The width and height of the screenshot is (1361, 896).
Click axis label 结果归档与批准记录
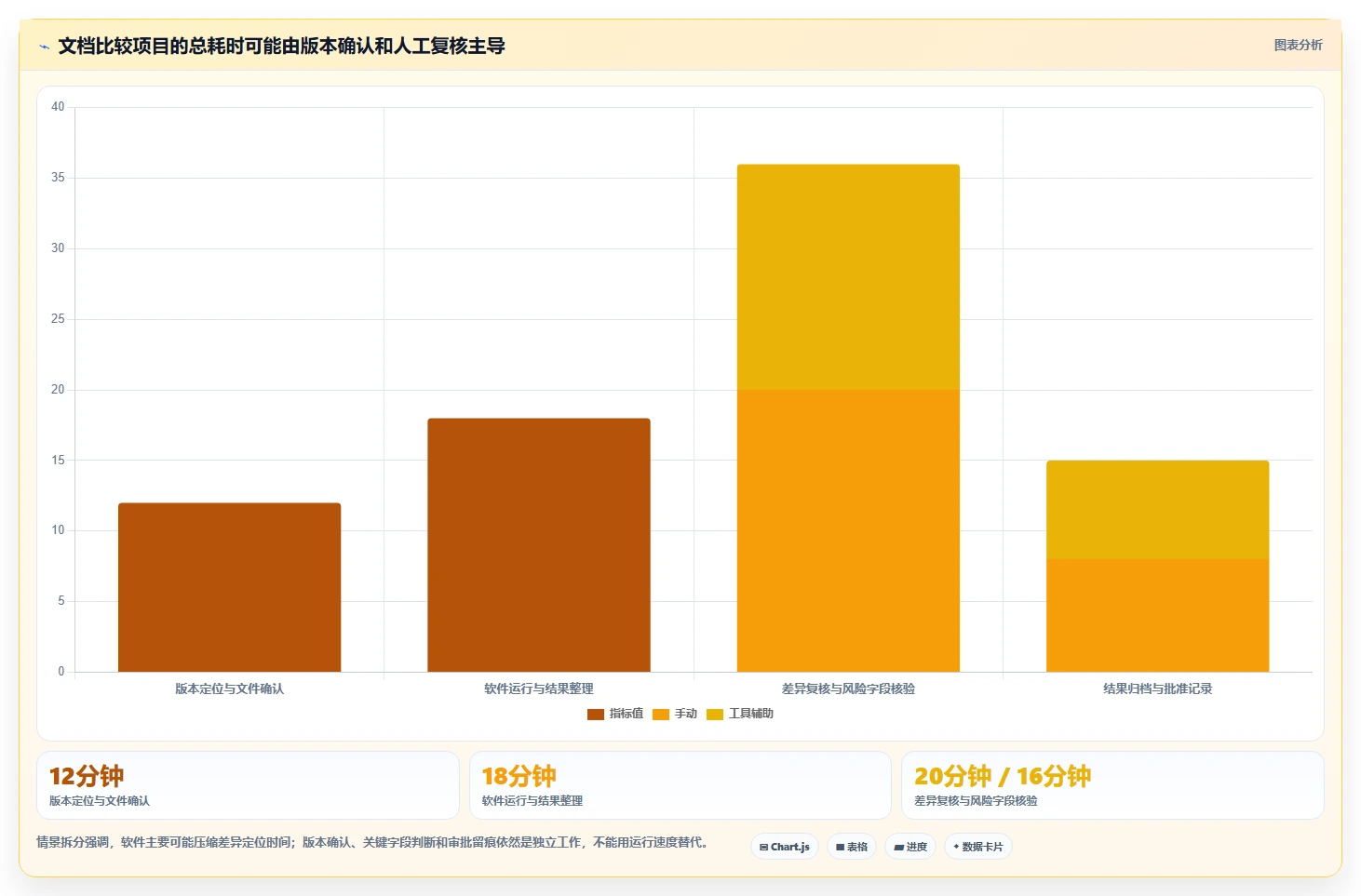tap(1157, 689)
